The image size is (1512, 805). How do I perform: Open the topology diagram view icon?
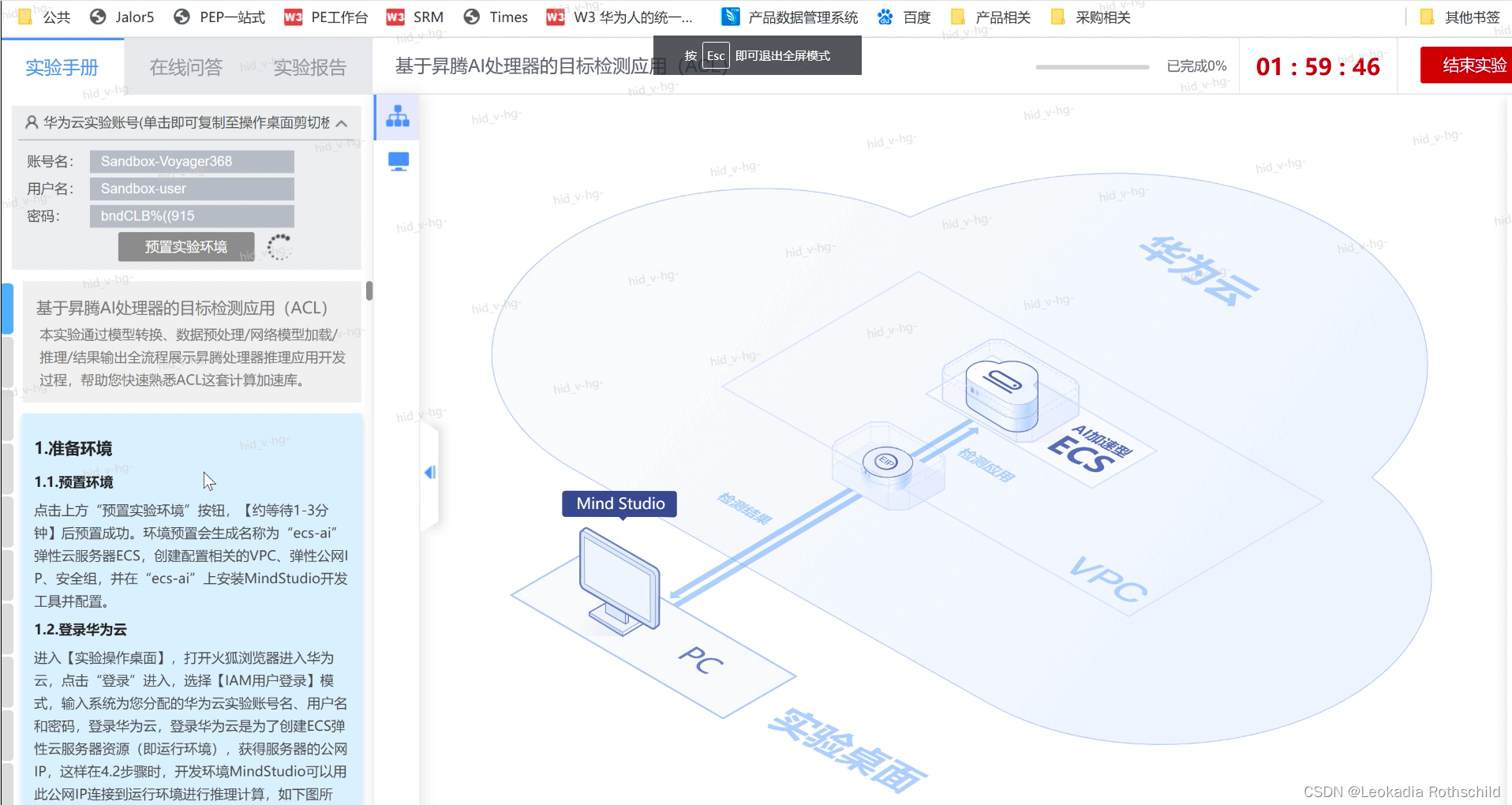[398, 116]
